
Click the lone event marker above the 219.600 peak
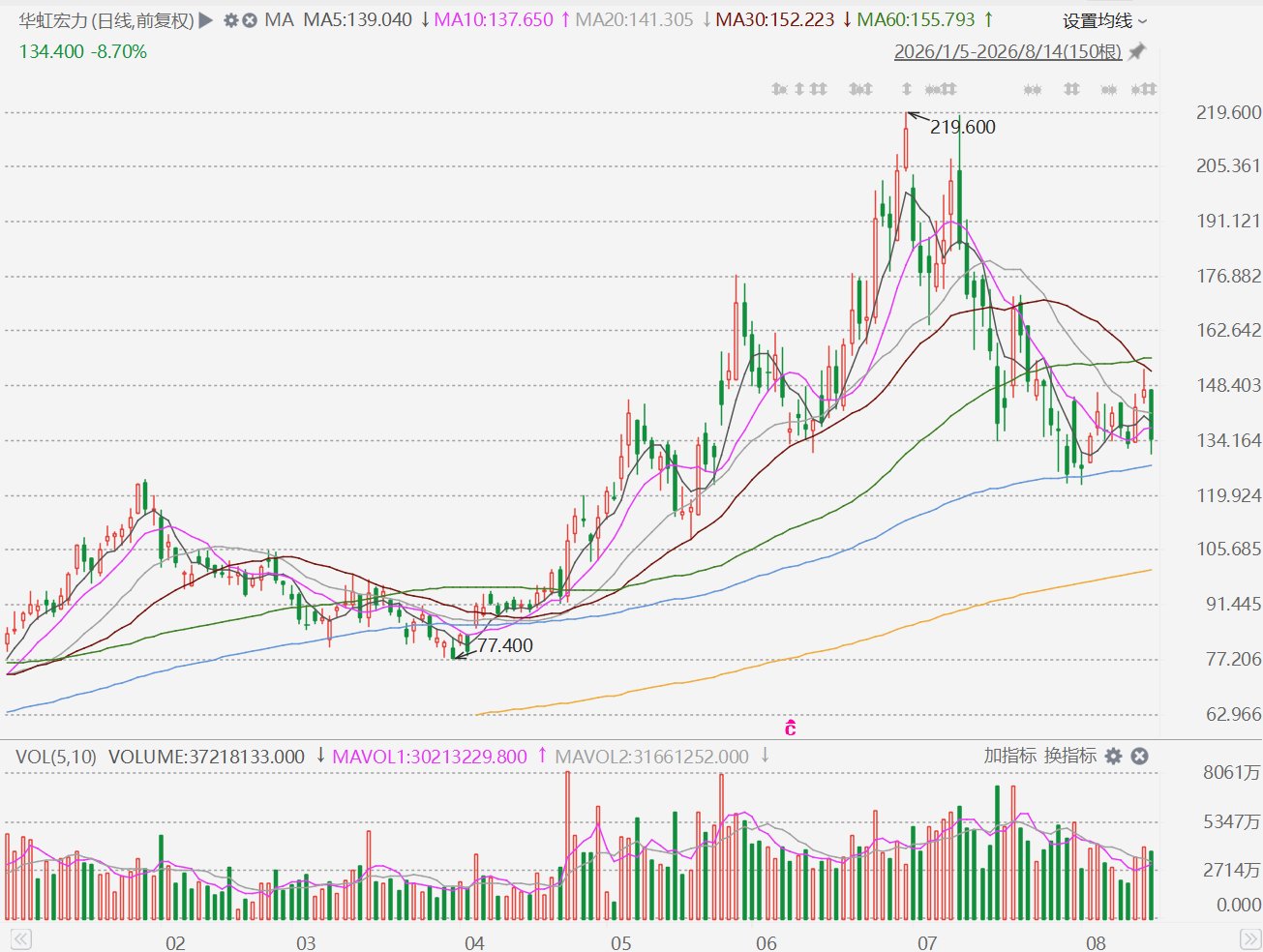(x=907, y=89)
